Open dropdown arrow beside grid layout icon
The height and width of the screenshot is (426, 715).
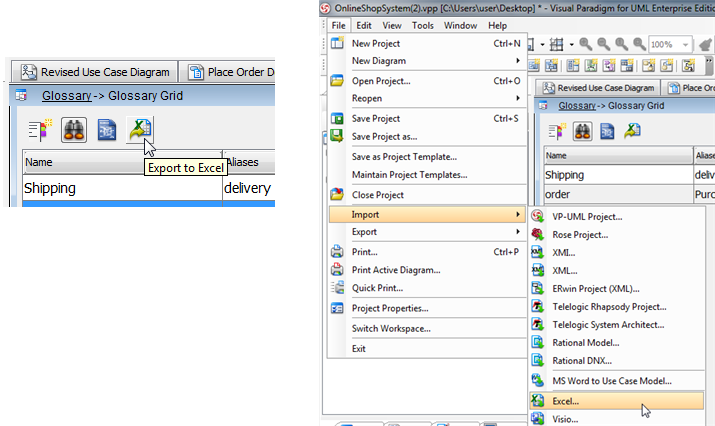point(571,45)
